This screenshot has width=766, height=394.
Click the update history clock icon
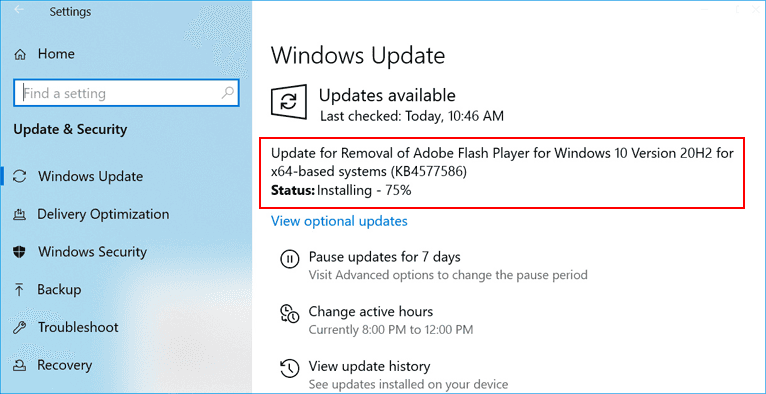pos(289,368)
